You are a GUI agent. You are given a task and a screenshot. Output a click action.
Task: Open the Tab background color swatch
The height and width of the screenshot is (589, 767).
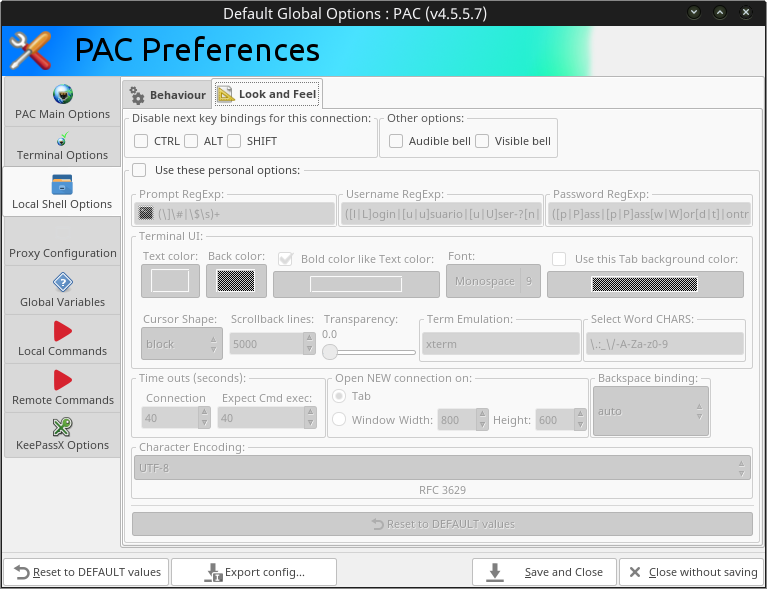[645, 284]
